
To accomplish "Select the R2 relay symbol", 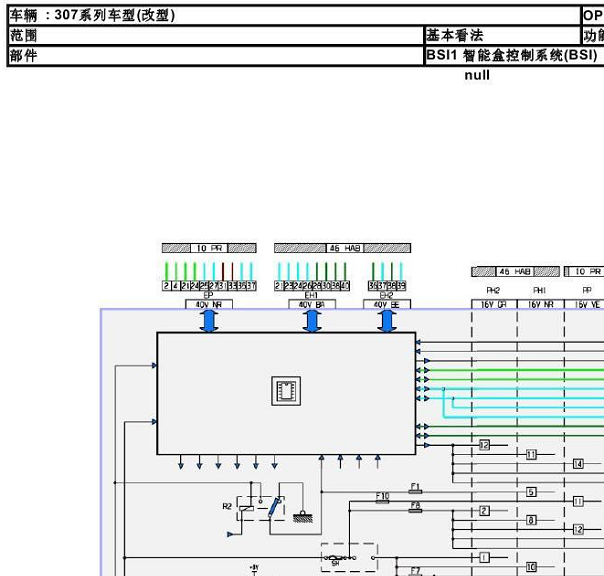I will point(260,508).
